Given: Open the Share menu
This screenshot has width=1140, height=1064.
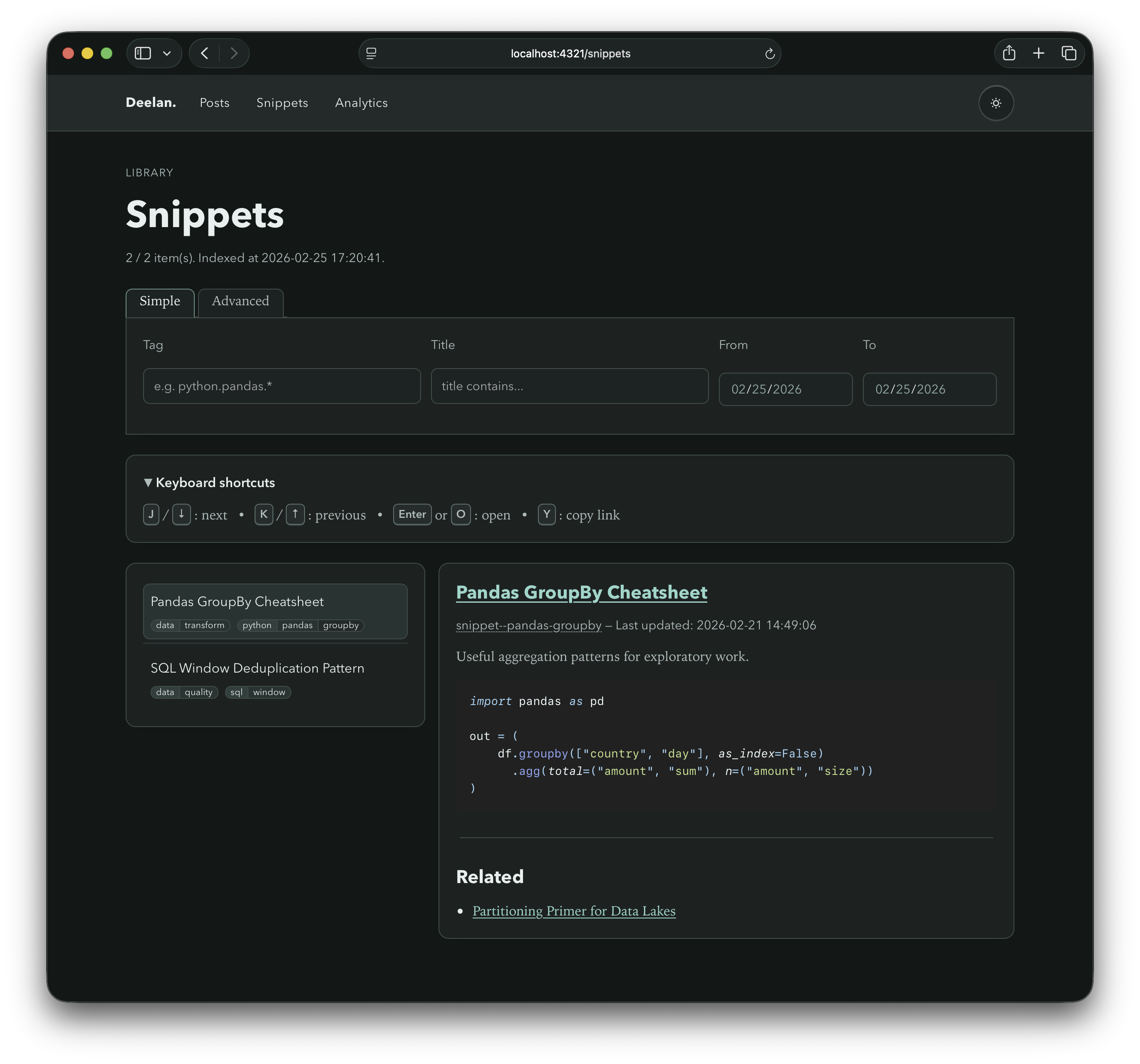Looking at the screenshot, I should (1009, 53).
